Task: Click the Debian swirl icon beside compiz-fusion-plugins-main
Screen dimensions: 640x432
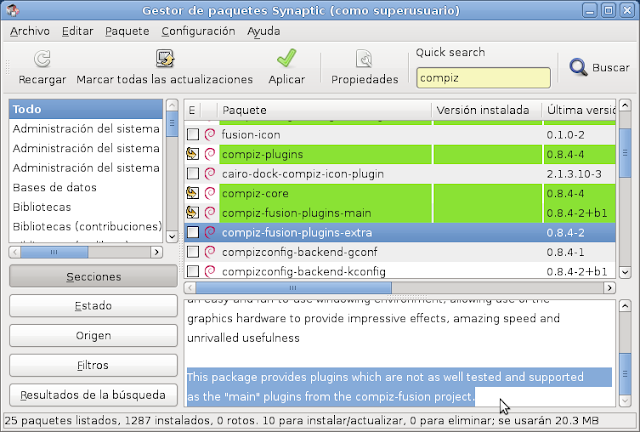Action: coord(210,212)
